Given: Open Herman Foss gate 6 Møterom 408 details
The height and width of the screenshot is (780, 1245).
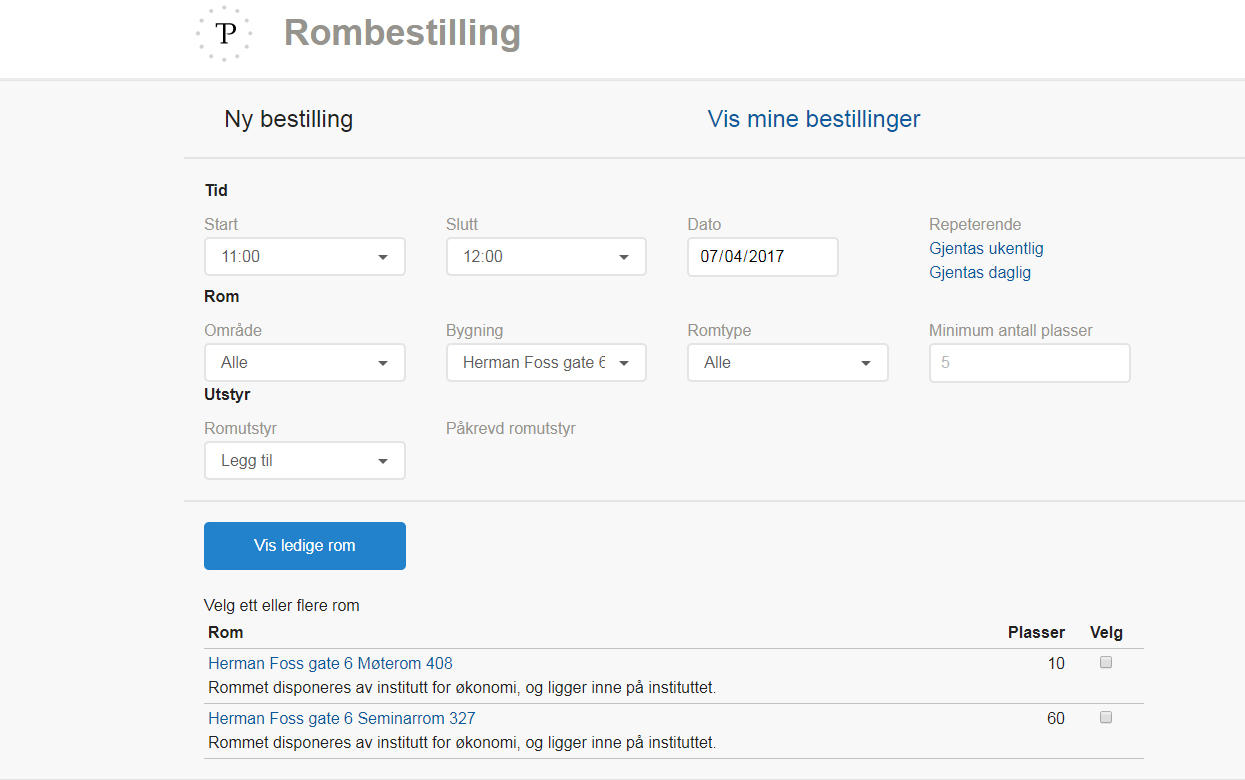Looking at the screenshot, I should click(x=329, y=663).
